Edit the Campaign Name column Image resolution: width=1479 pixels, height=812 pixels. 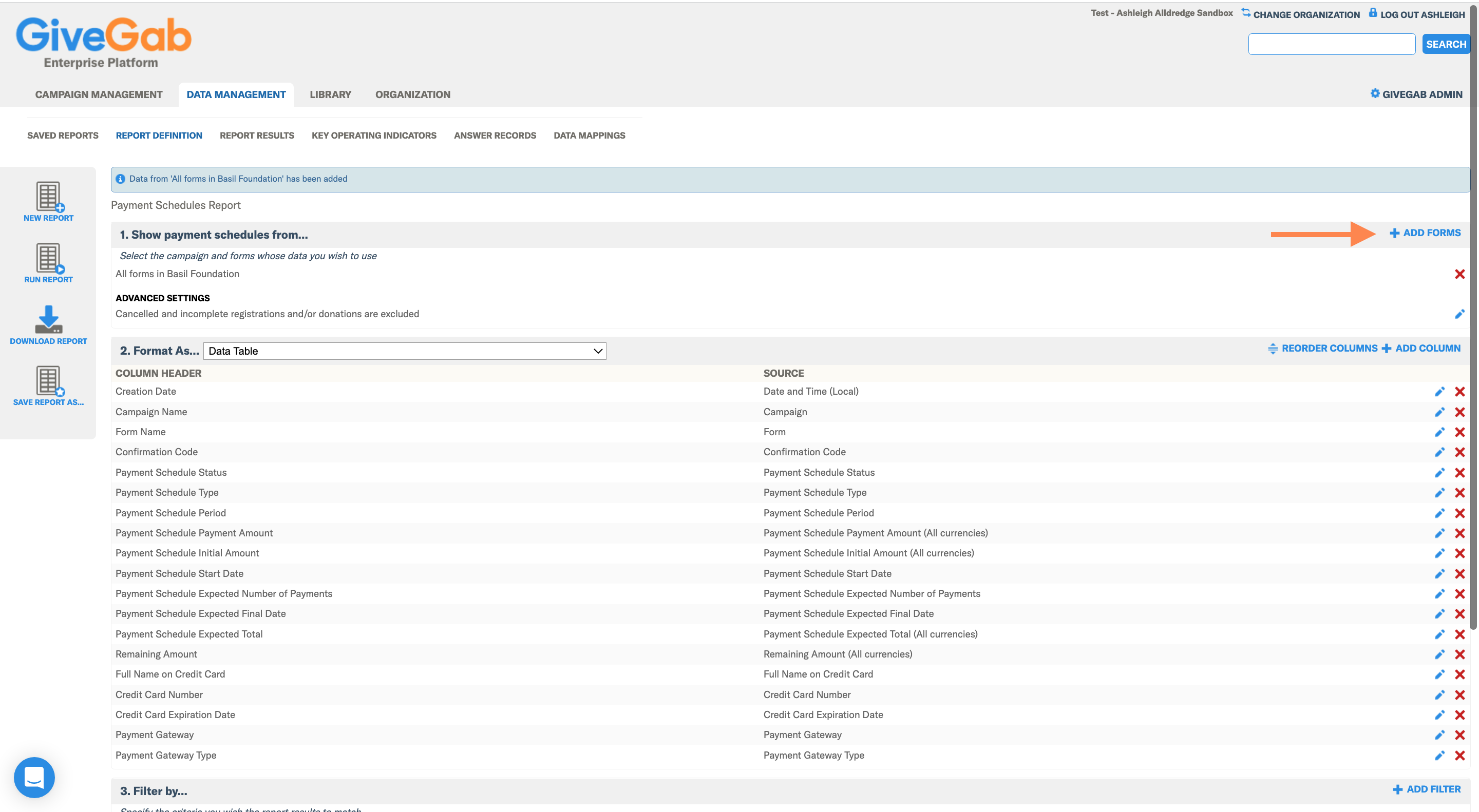[x=1439, y=412]
